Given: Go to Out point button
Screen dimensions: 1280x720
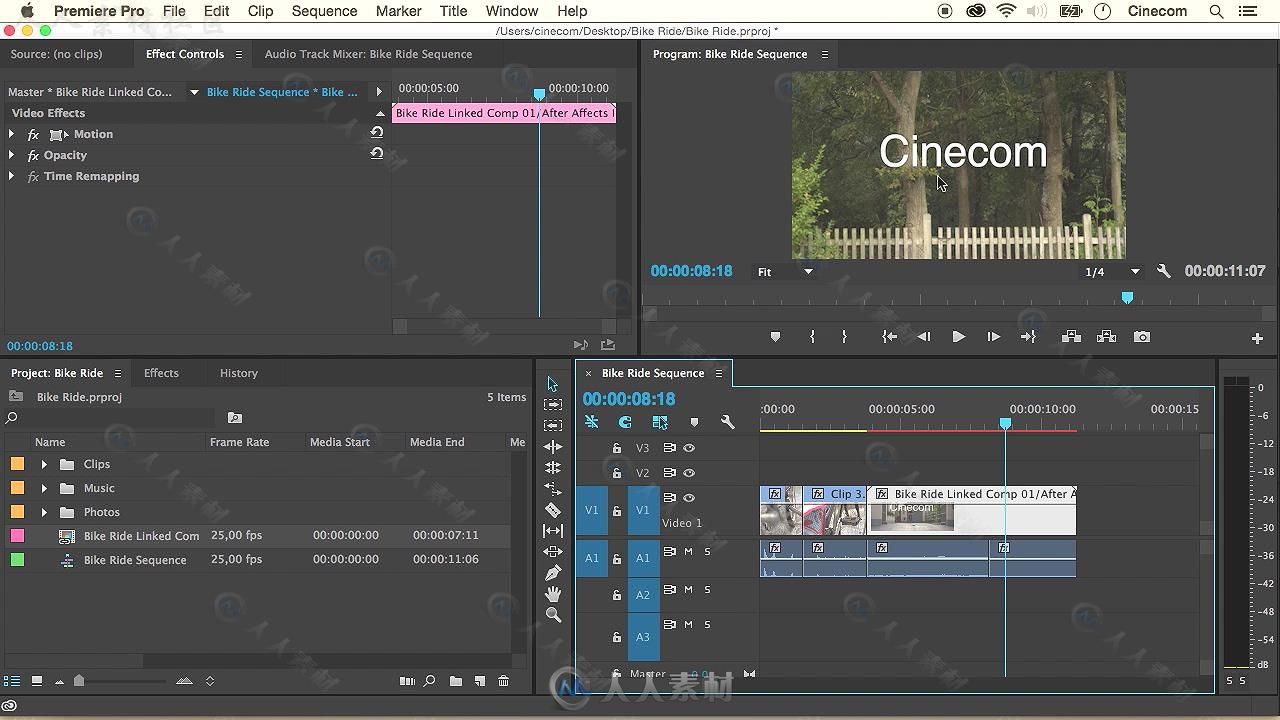Looking at the screenshot, I should point(1028,337).
